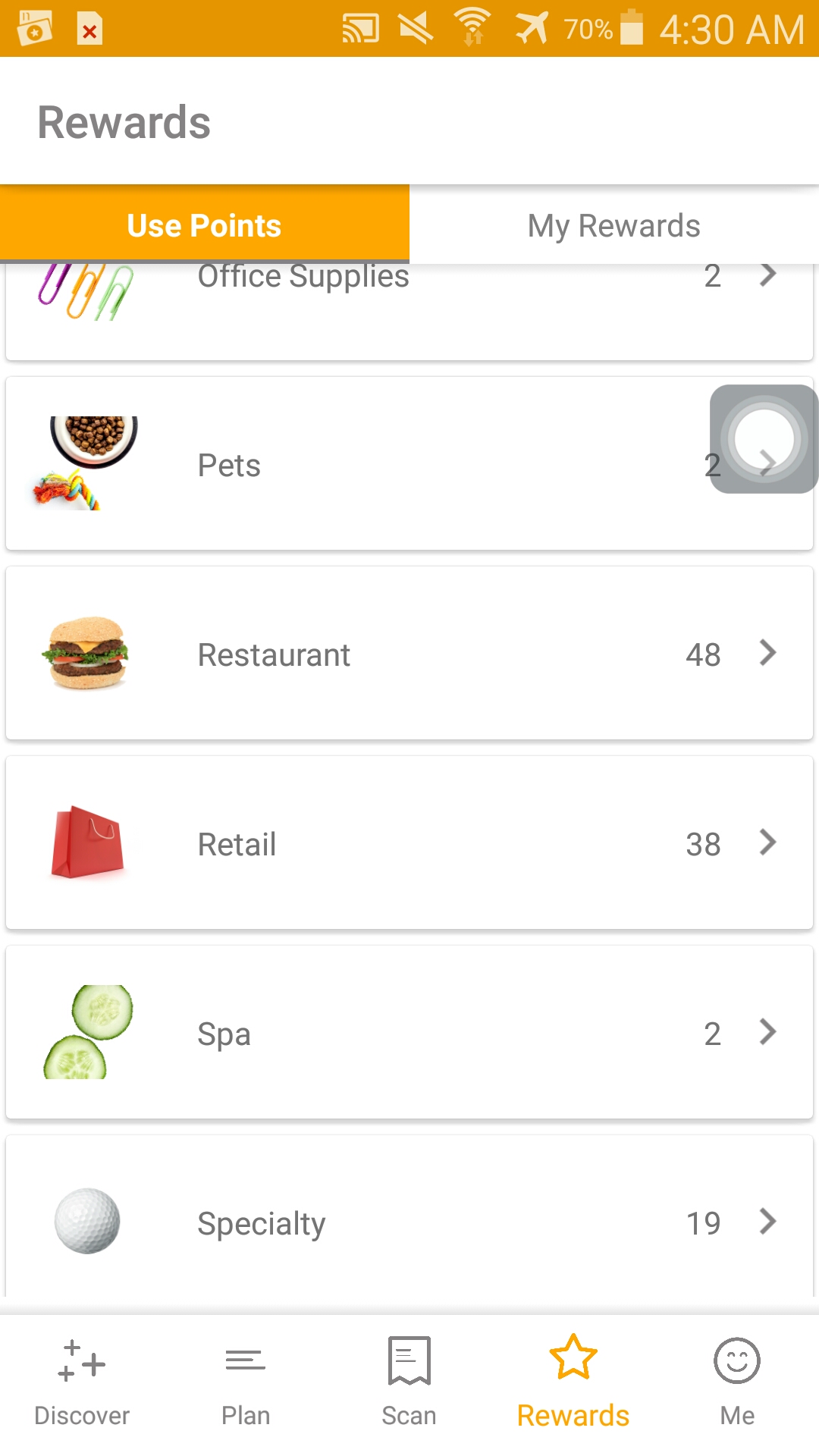
Task: Open the Me smiley profile icon
Action: point(736,1361)
